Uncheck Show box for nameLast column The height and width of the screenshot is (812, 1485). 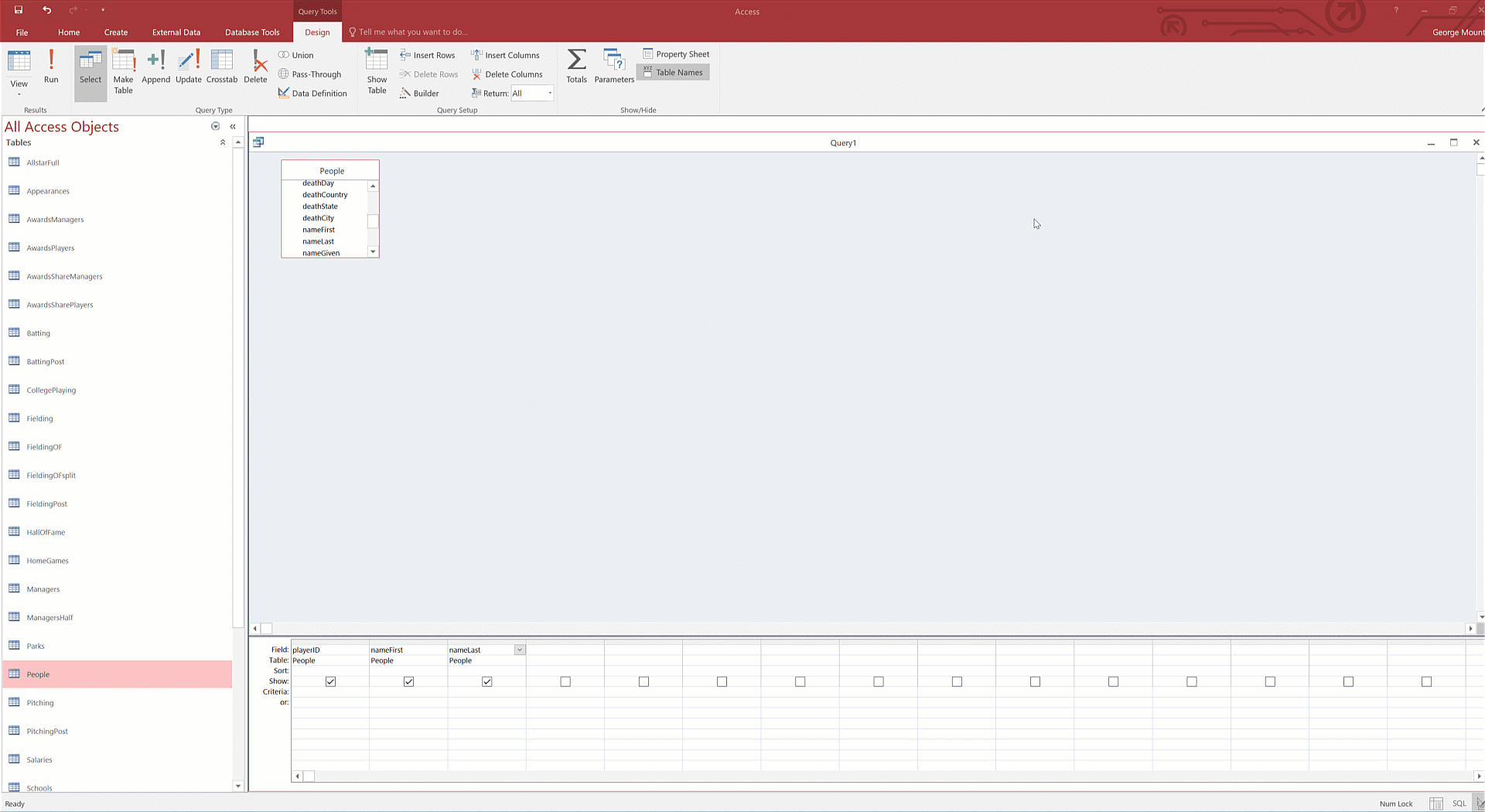[x=487, y=681]
